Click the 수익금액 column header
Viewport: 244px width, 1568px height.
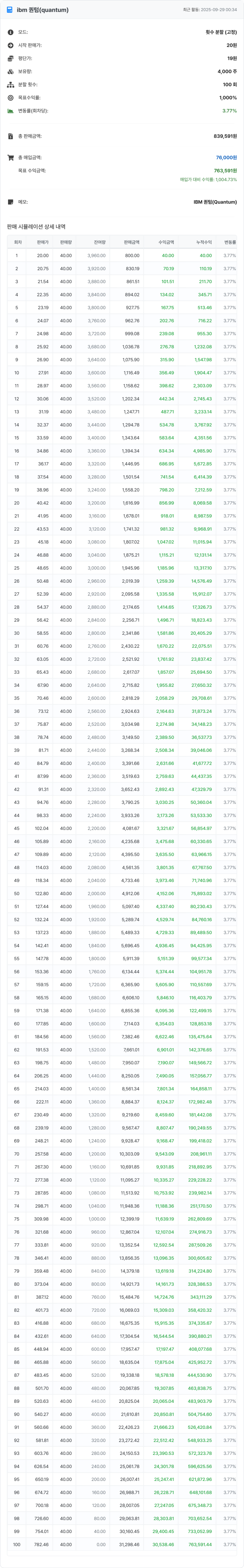click(166, 242)
